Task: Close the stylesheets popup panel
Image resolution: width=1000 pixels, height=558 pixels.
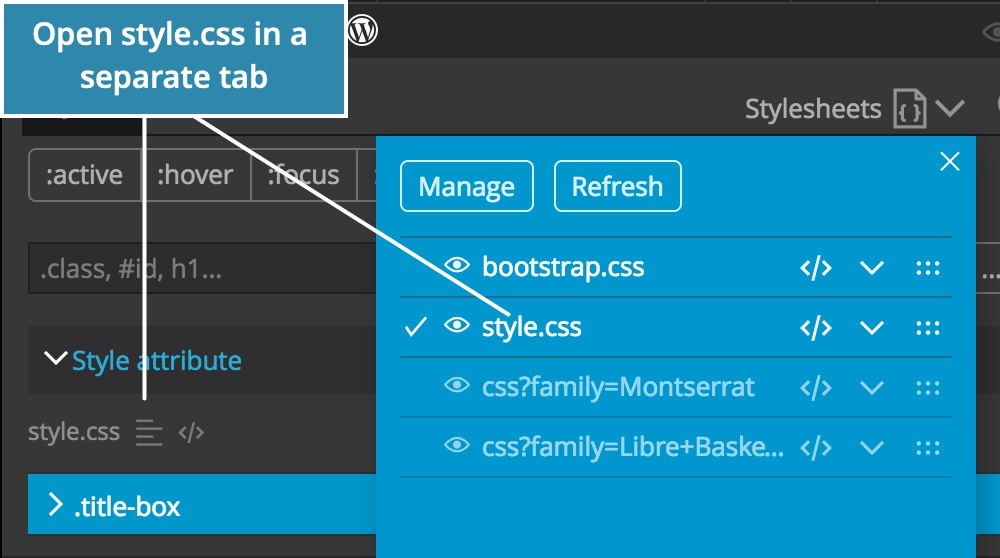Action: (x=950, y=161)
